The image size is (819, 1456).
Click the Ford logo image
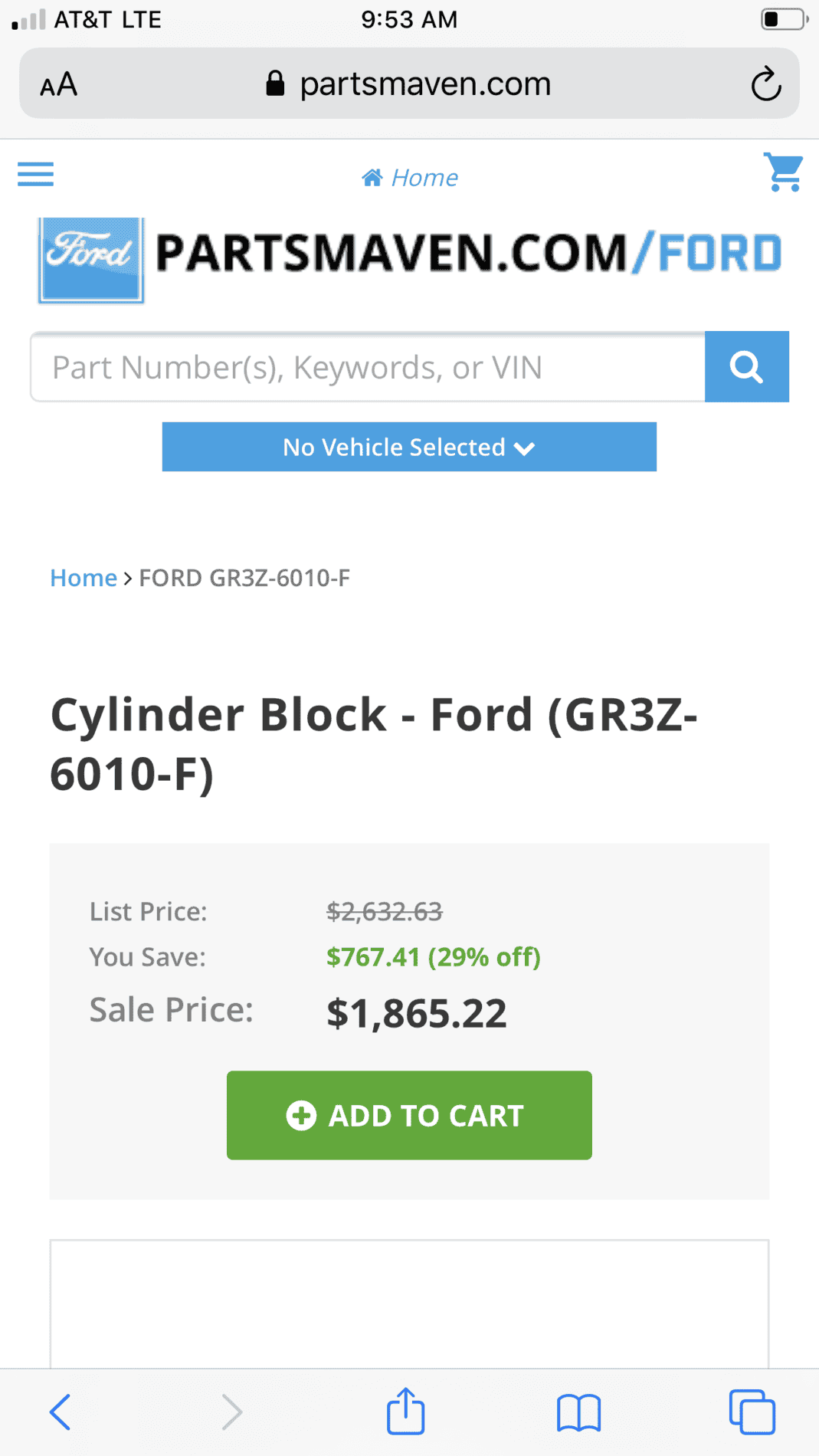click(91, 261)
